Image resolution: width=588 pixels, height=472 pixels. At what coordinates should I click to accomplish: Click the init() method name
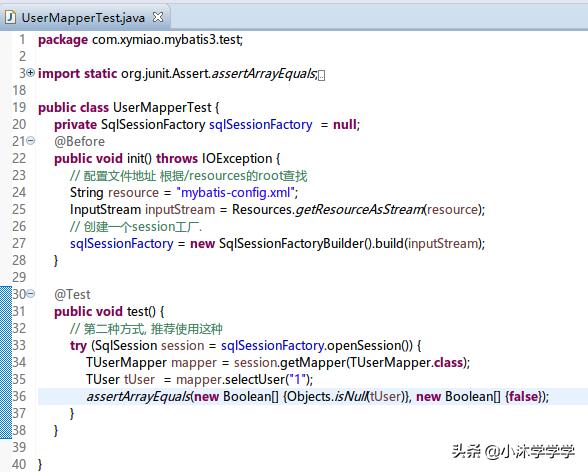click(139, 159)
